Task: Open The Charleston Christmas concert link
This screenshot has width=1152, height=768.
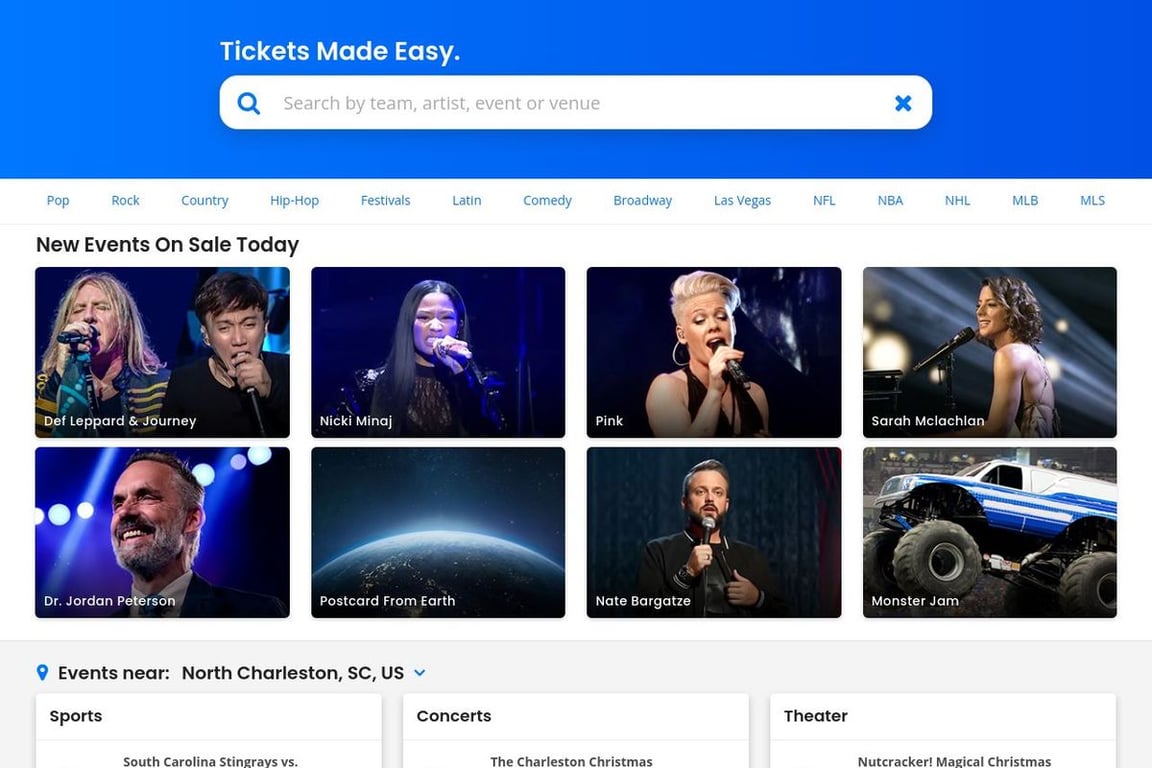Action: (571, 761)
